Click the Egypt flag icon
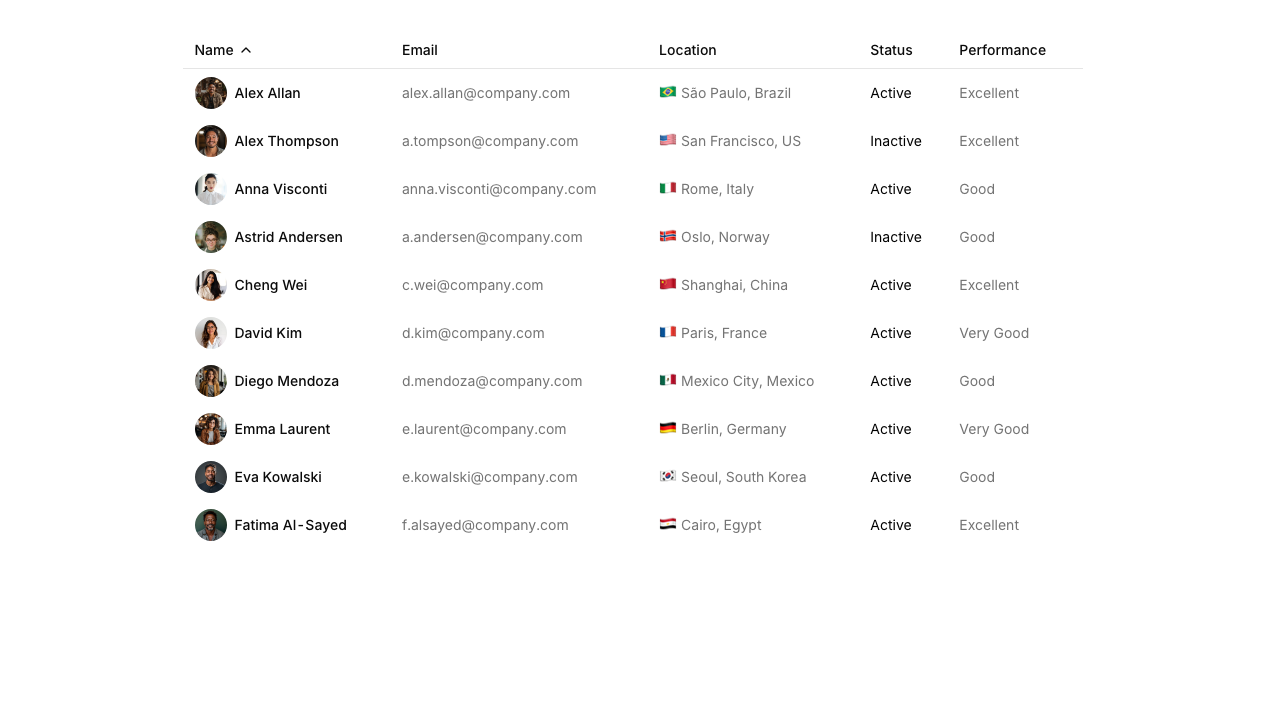 coord(668,524)
